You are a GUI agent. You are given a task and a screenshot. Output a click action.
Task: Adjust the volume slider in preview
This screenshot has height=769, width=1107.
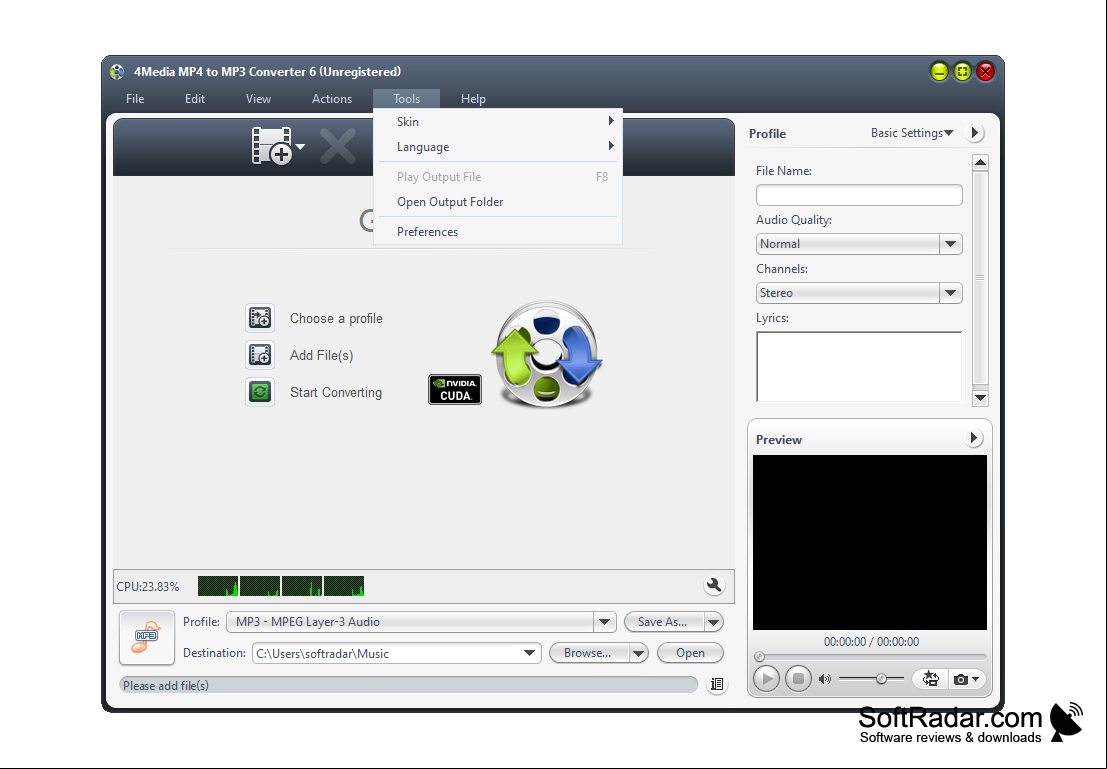pos(873,679)
